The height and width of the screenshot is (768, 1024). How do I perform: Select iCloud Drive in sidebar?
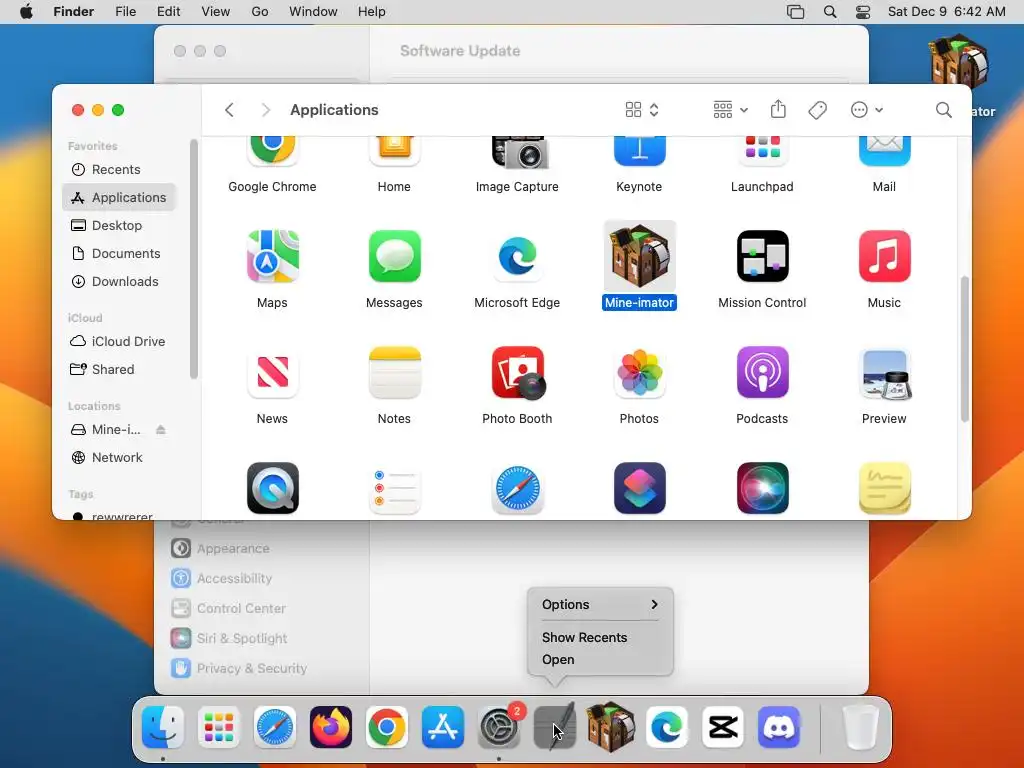click(119, 342)
